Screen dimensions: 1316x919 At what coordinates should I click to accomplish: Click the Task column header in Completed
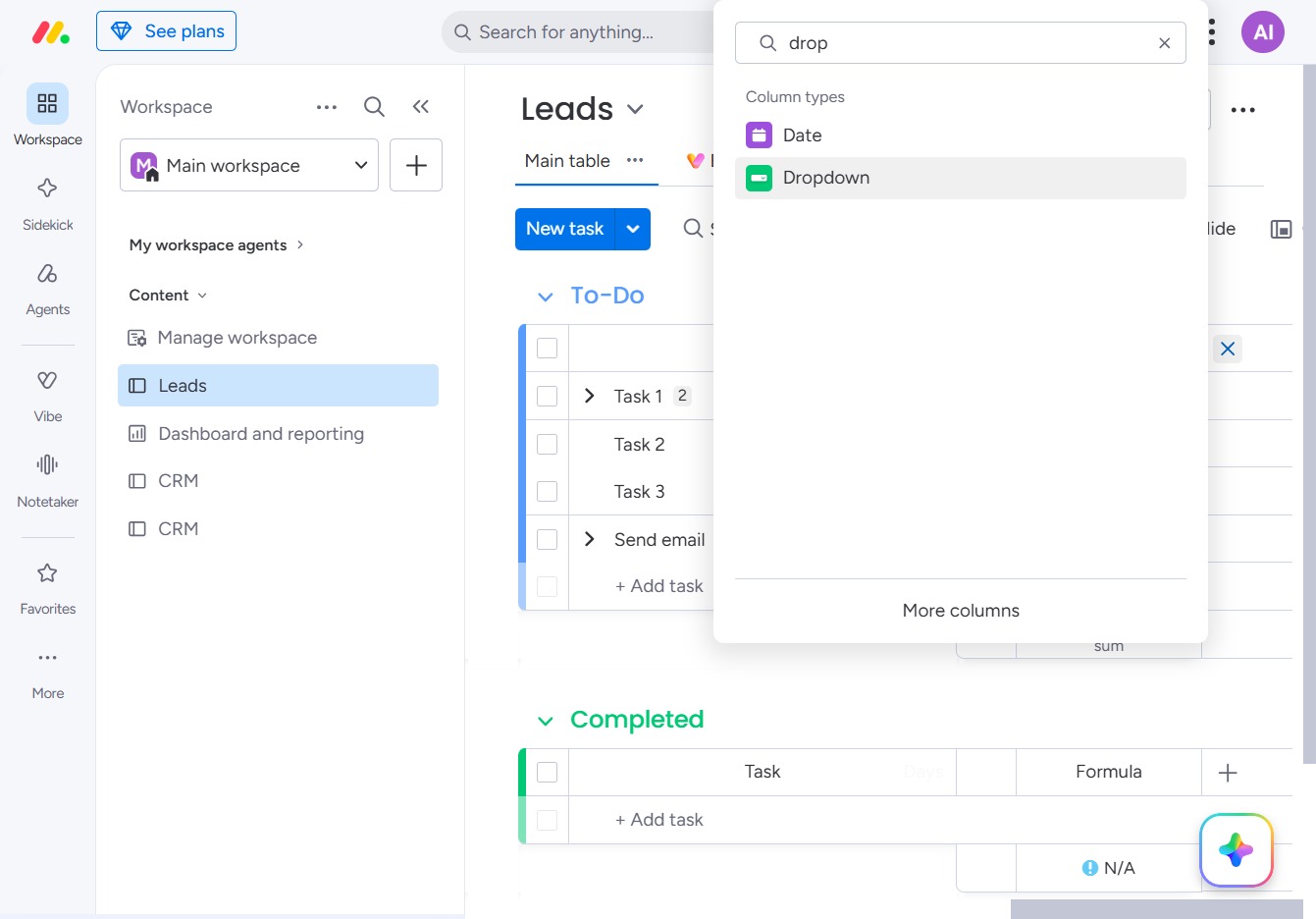click(763, 772)
